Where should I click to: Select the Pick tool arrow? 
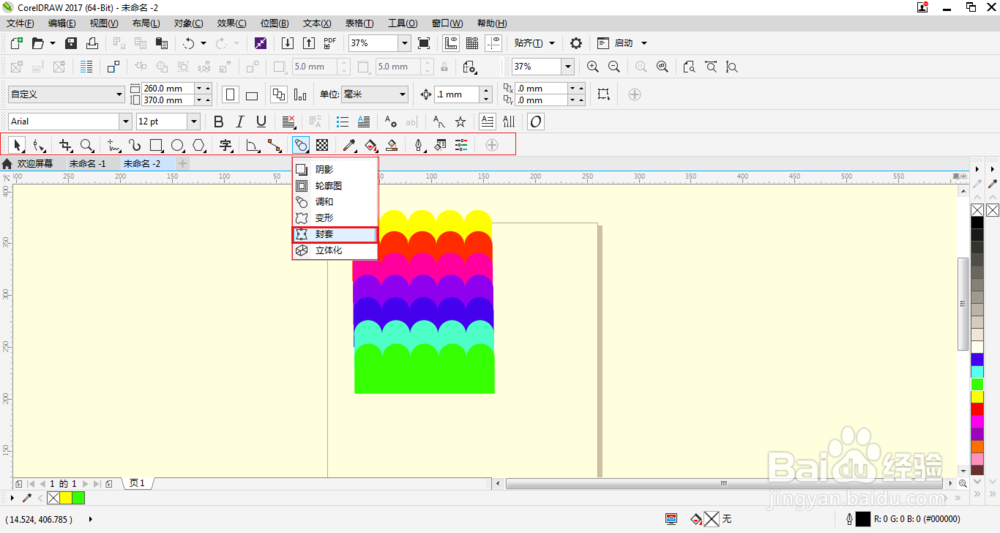[17, 145]
